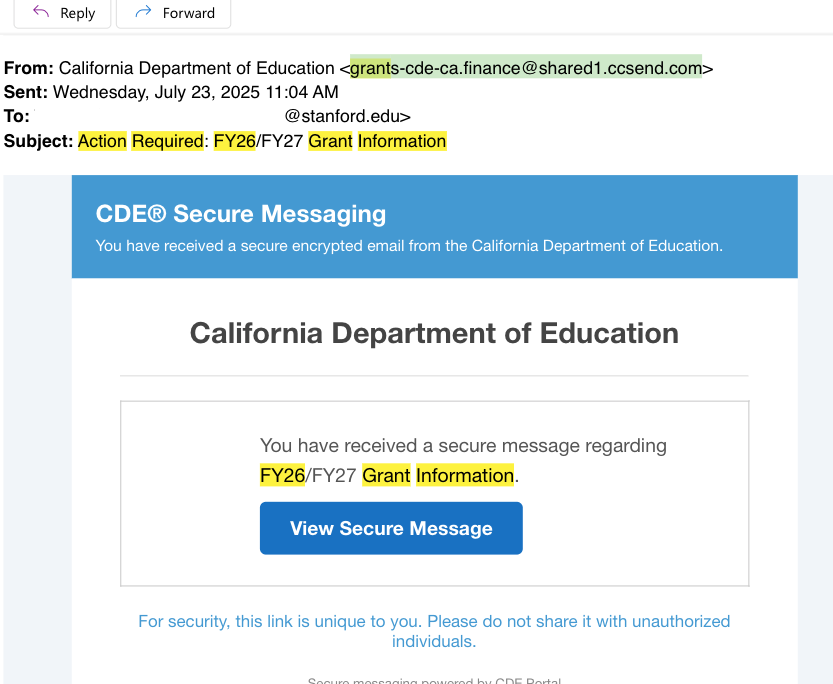Click the security notice link text
833x684 pixels.
(433, 630)
